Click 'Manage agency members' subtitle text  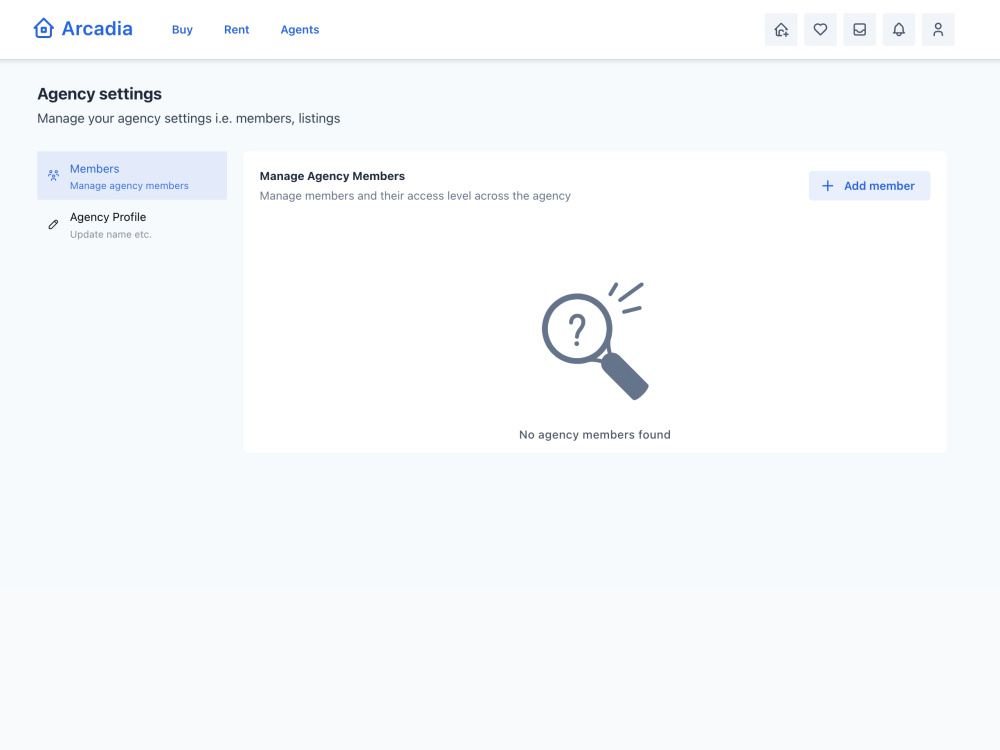129,186
